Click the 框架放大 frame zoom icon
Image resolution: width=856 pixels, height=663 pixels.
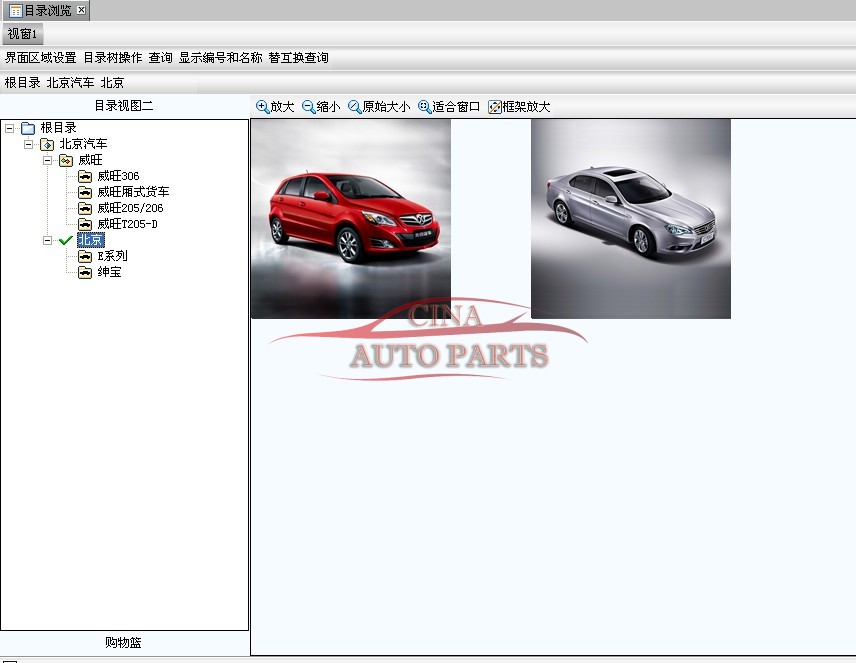(495, 107)
